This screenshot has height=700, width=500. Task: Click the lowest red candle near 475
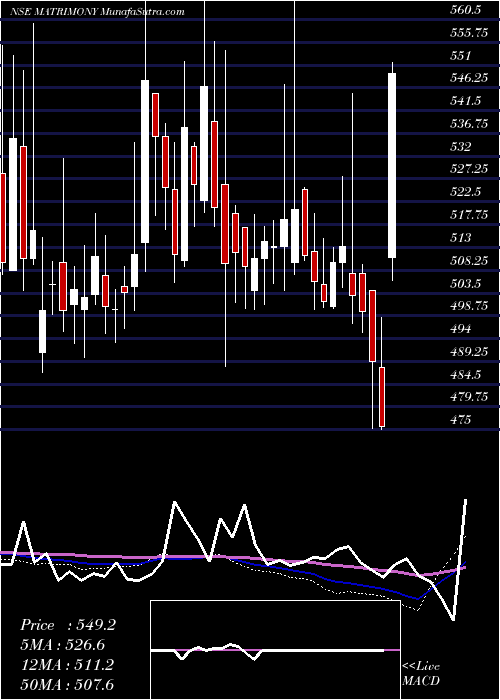point(382,396)
